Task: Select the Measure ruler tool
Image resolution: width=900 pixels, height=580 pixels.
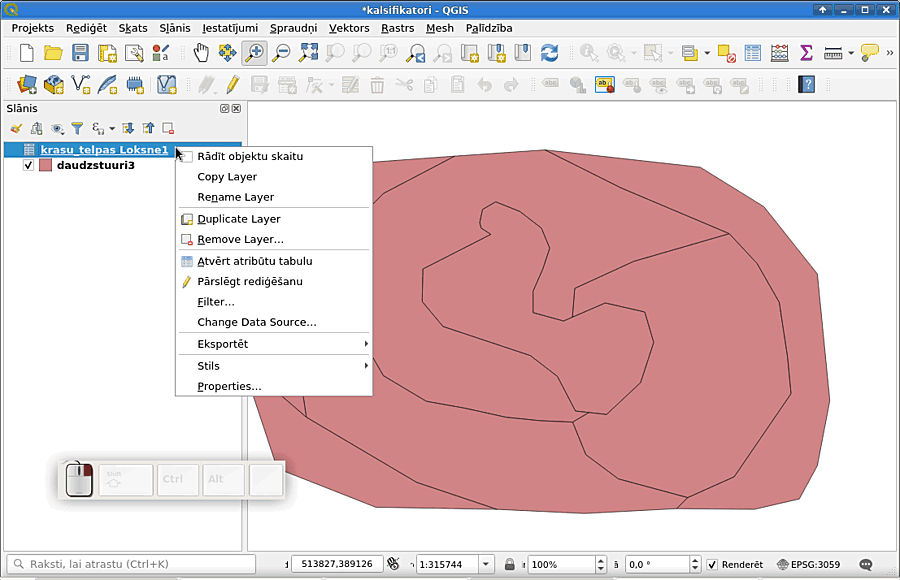Action: 833,53
